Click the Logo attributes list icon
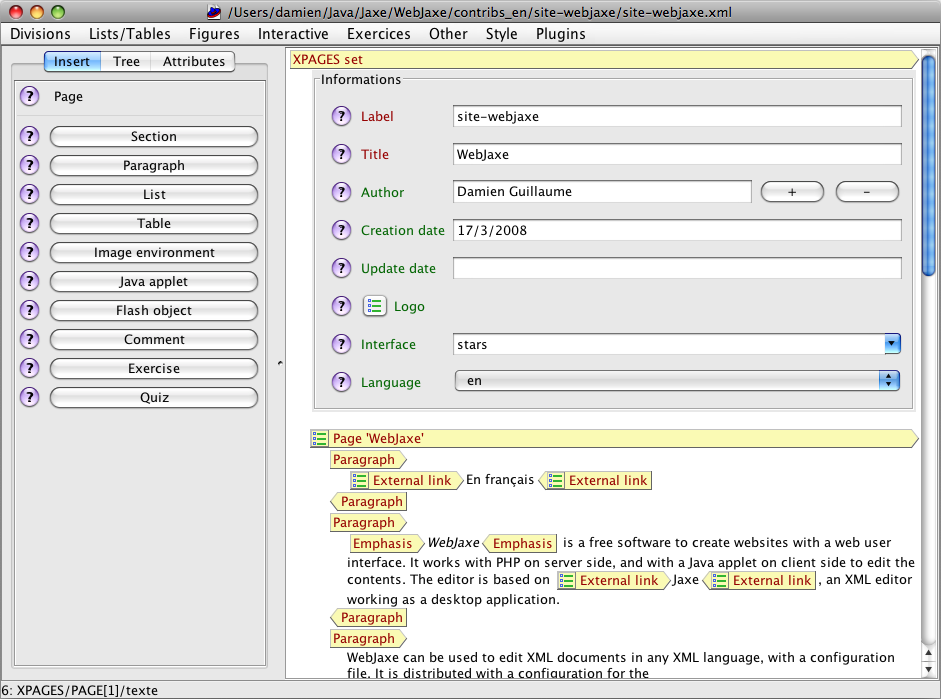Viewport: 941px width, 699px height. tap(375, 307)
